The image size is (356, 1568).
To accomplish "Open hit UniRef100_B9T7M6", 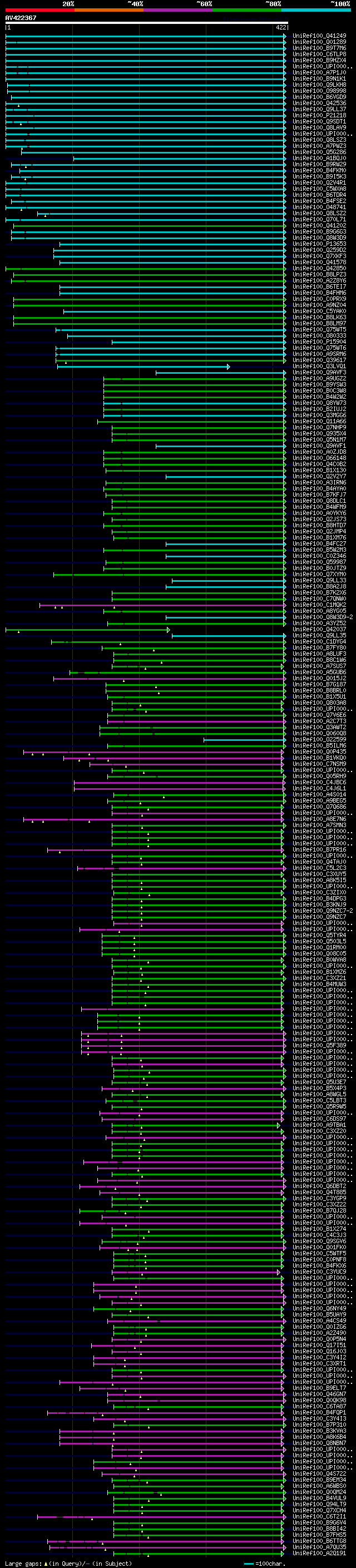I will [x=319, y=48].
